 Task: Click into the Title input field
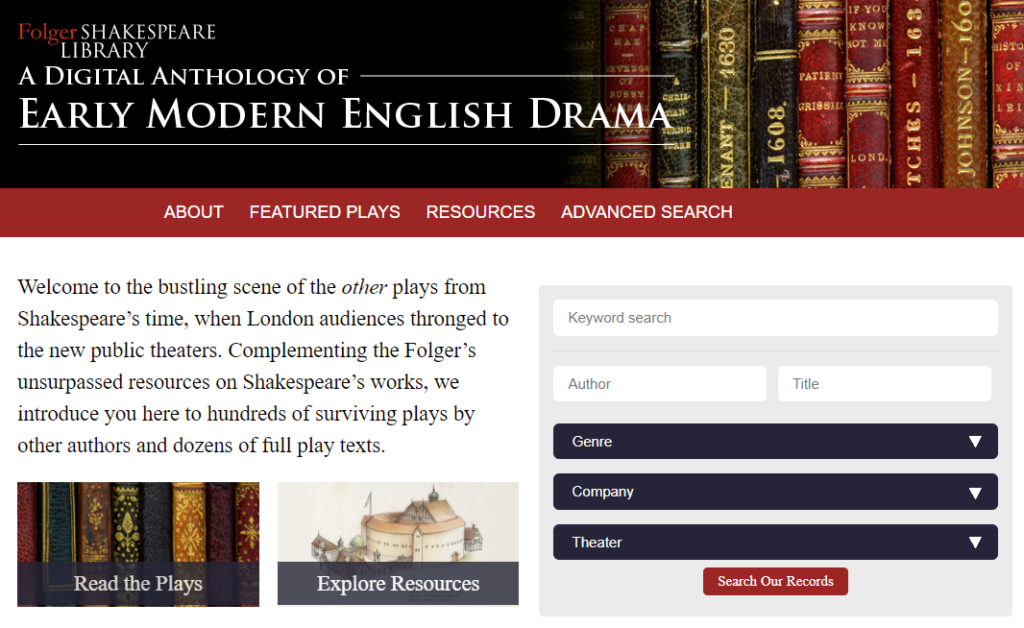[x=884, y=384]
